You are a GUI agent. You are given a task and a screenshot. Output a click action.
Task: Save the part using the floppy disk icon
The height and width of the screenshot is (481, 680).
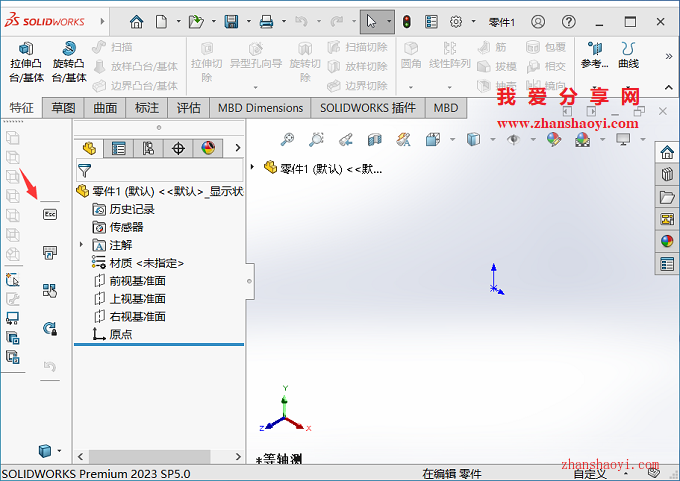(231, 21)
